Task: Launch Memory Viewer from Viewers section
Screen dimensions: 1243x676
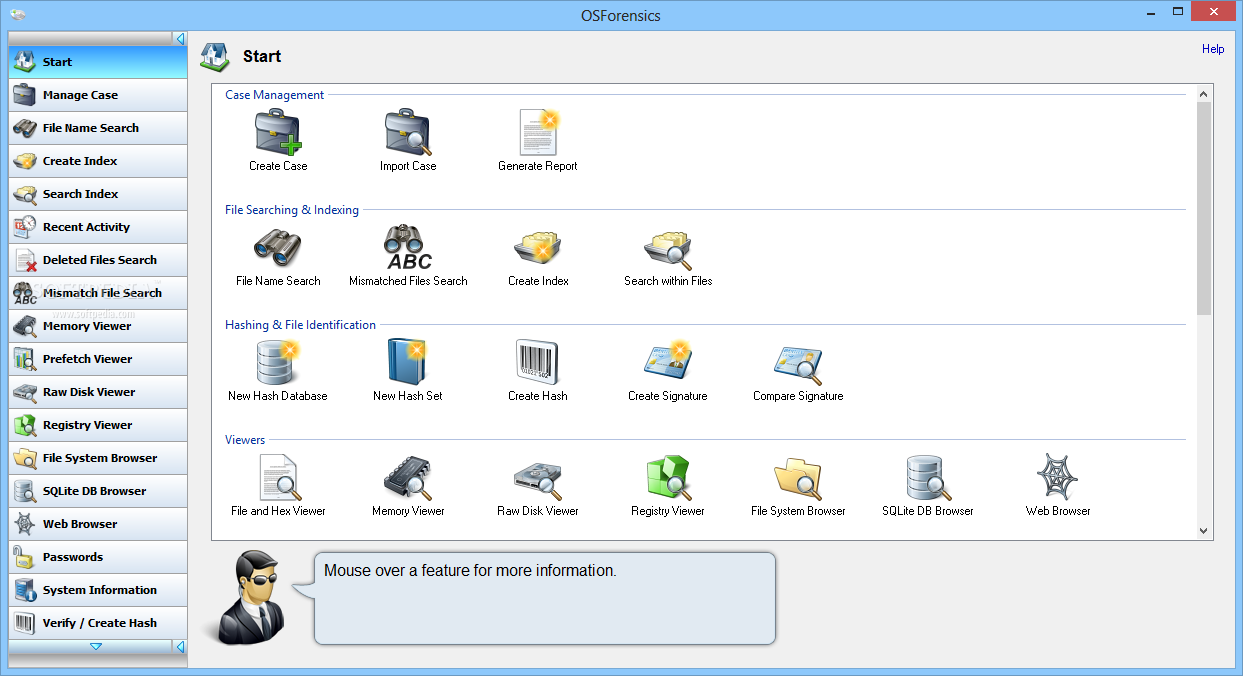Action: pyautogui.click(x=408, y=478)
